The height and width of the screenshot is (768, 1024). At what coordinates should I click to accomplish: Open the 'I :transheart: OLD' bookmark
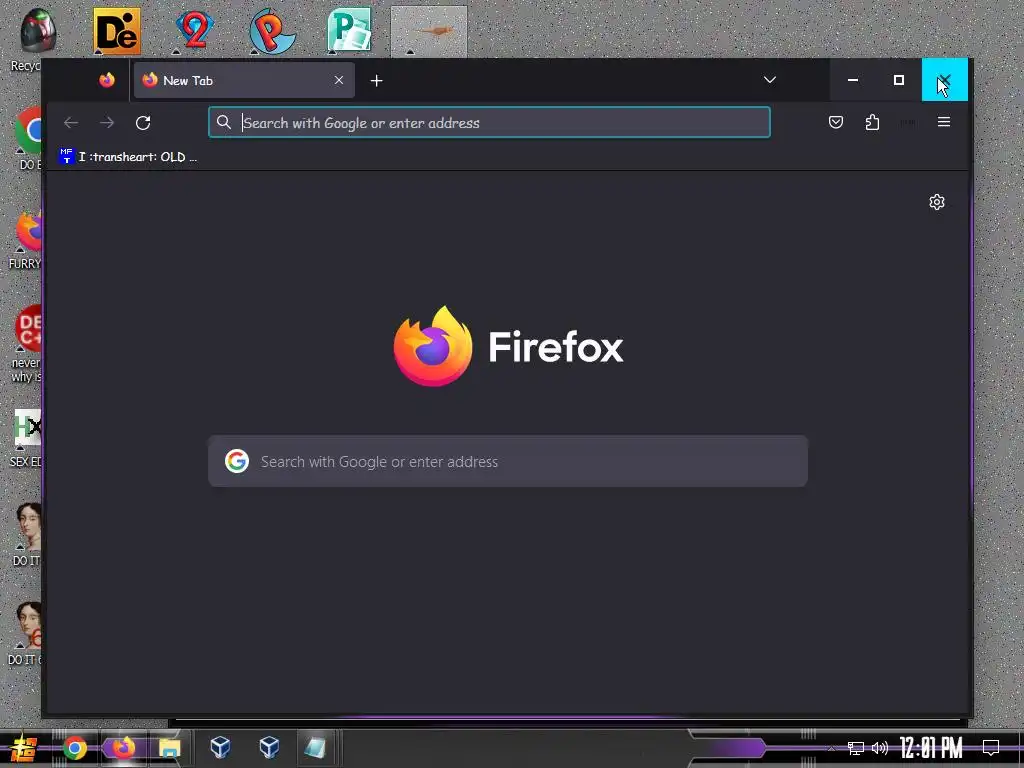coord(128,157)
